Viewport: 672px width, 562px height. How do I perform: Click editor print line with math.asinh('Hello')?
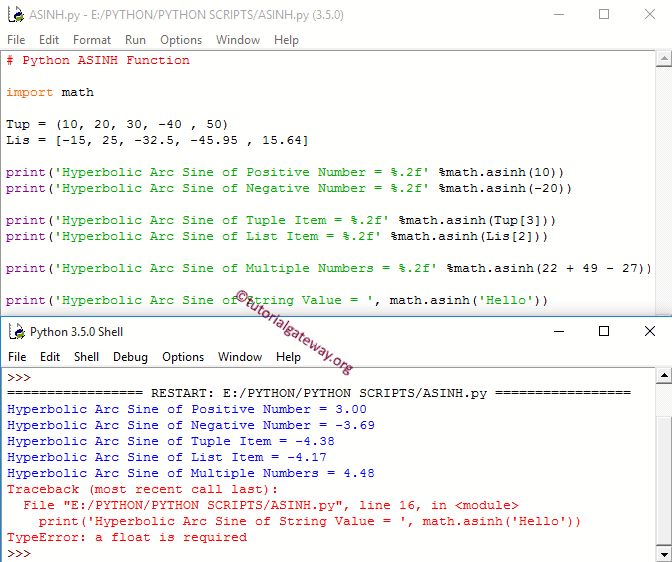coord(277,300)
